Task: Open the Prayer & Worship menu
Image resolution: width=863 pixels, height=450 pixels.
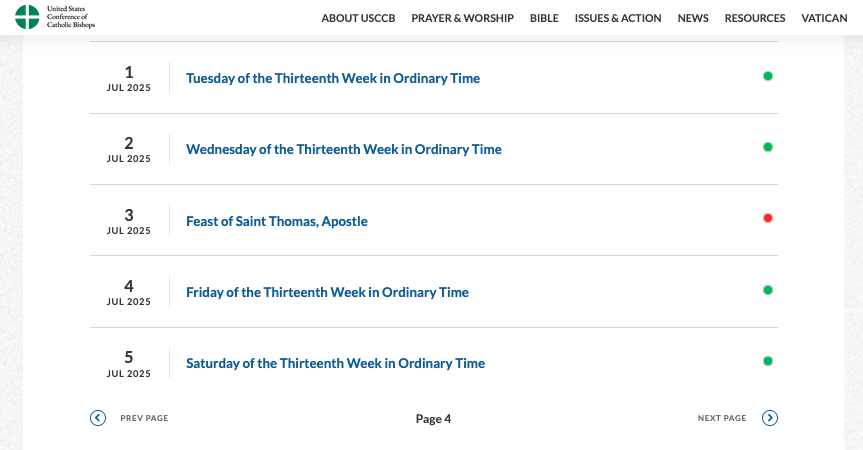Action: coord(462,18)
